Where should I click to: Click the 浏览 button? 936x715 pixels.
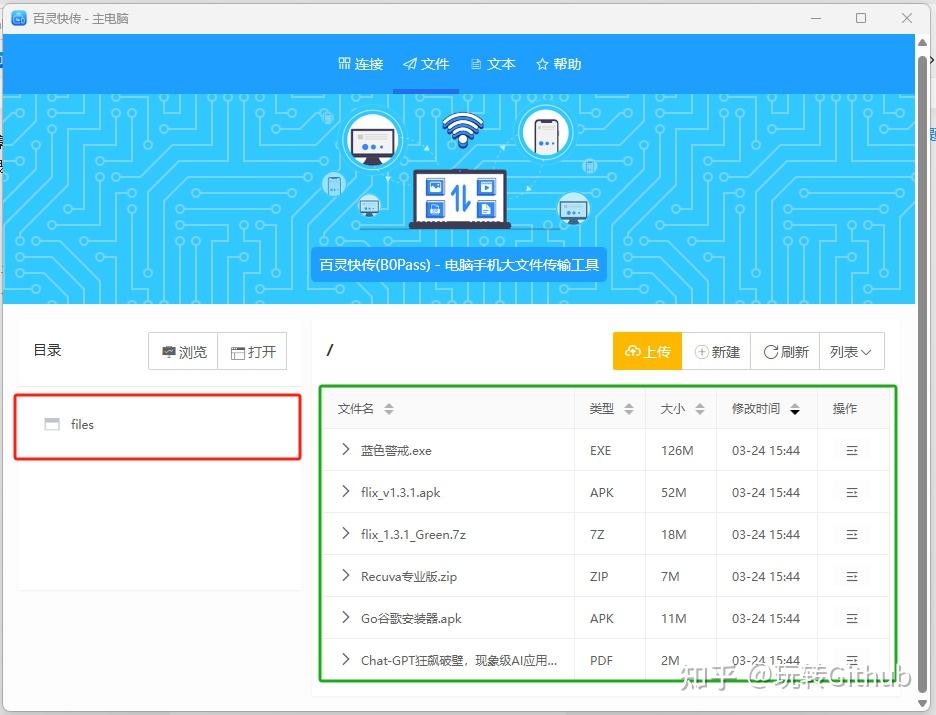(183, 352)
